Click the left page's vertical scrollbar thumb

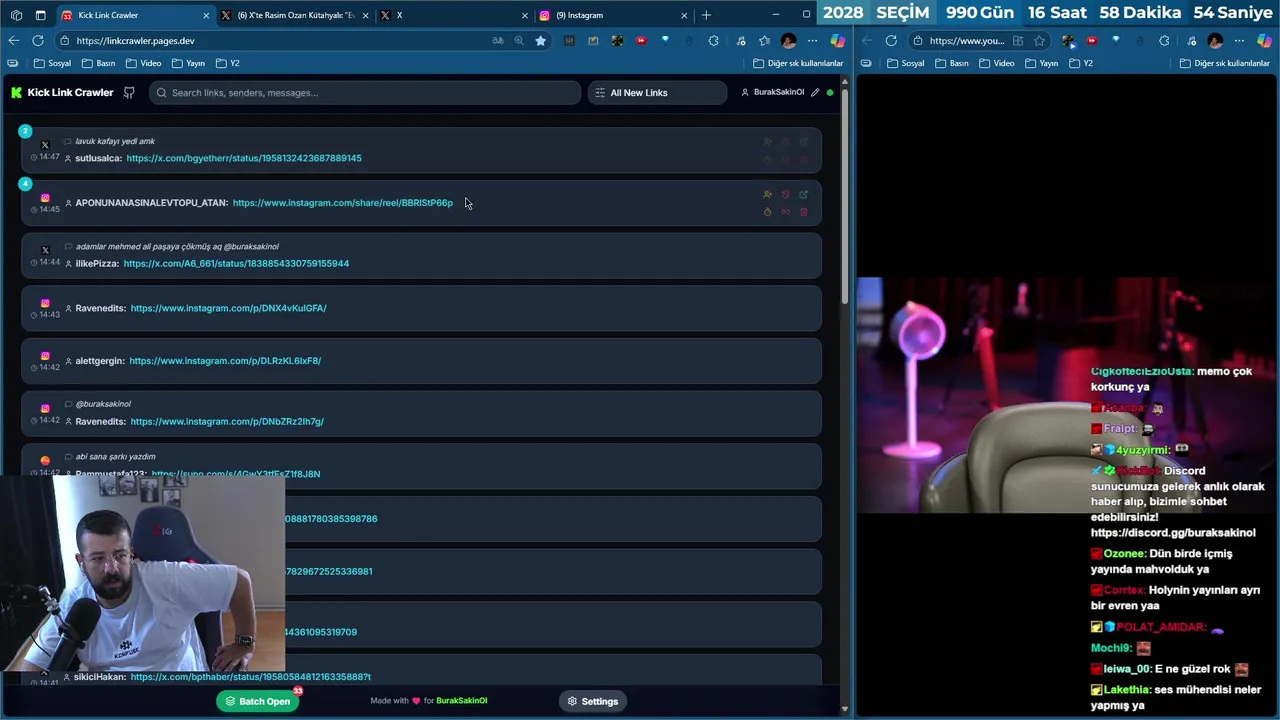click(845, 198)
